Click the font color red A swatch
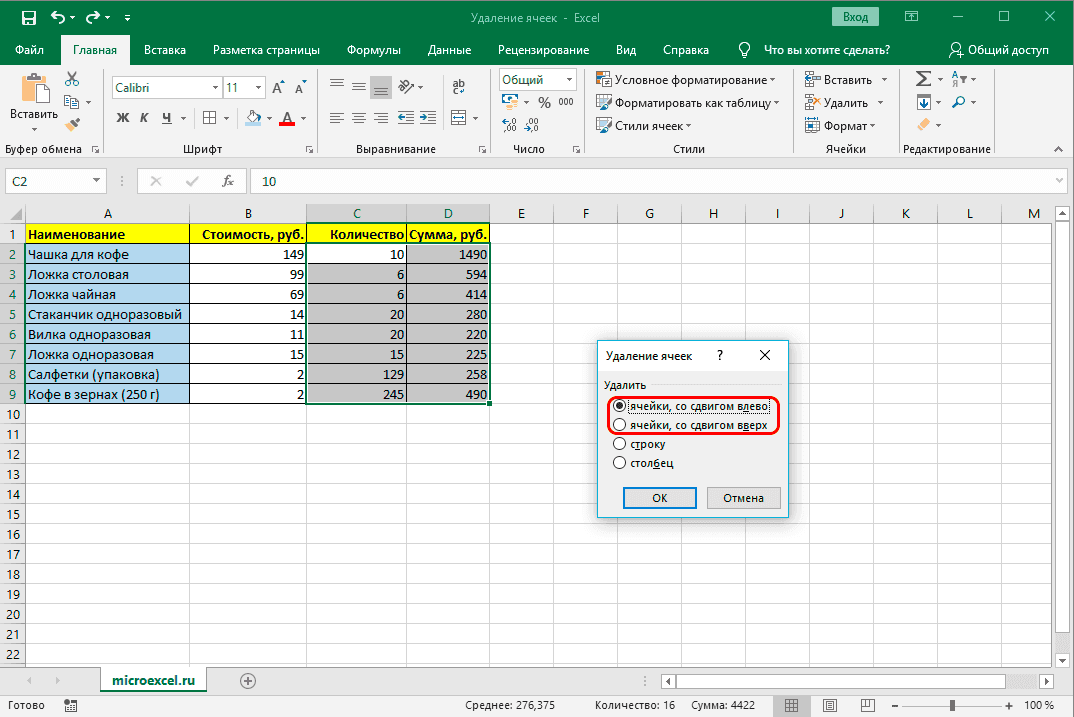 pyautogui.click(x=287, y=118)
